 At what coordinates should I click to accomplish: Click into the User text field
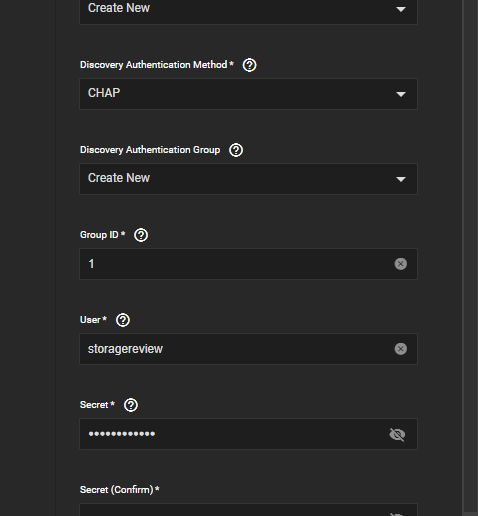click(x=237, y=349)
